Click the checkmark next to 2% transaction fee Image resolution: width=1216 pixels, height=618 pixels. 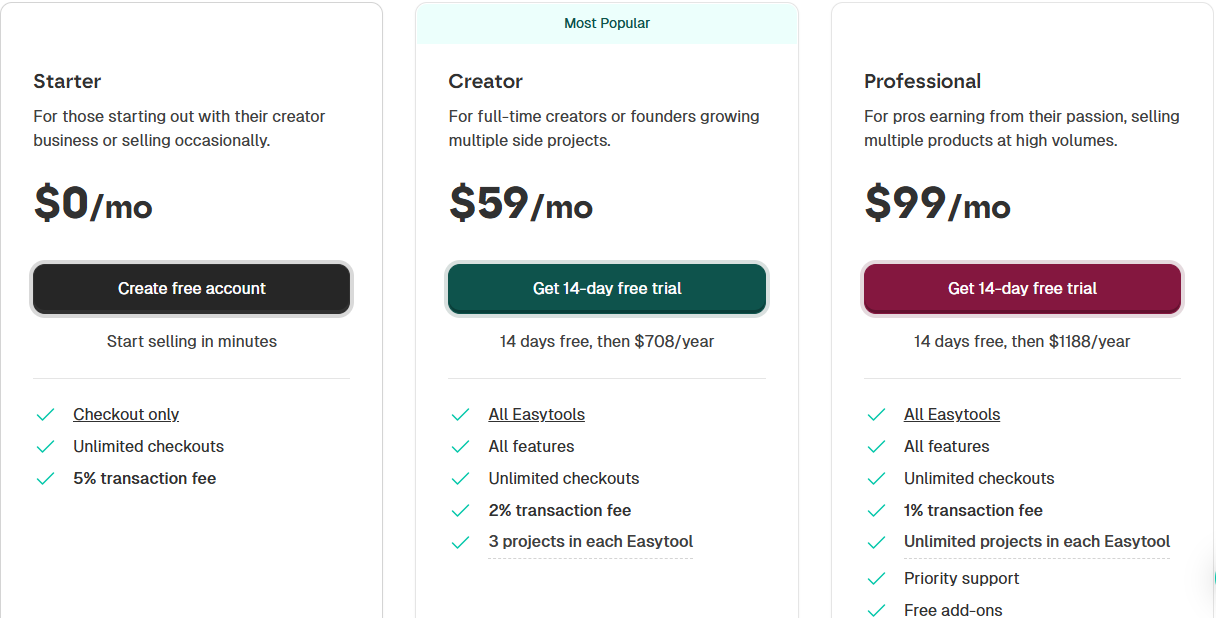[460, 510]
